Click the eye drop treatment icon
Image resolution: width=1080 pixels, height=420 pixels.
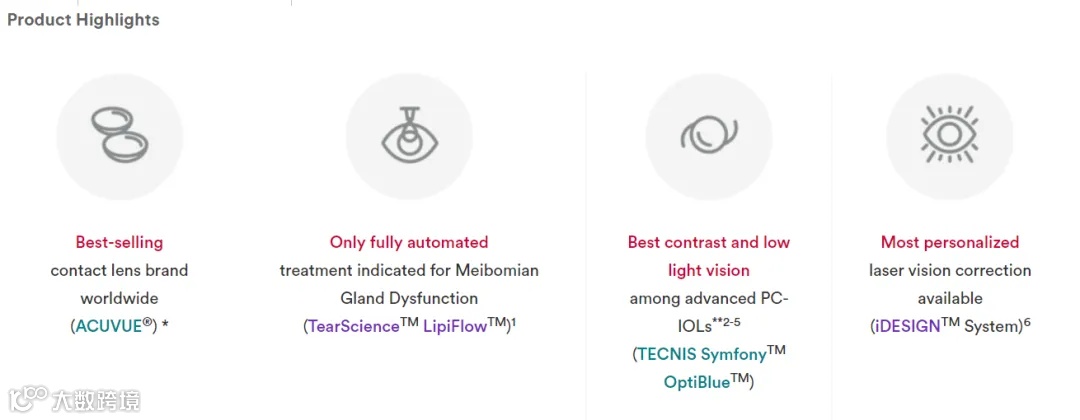coord(408,136)
